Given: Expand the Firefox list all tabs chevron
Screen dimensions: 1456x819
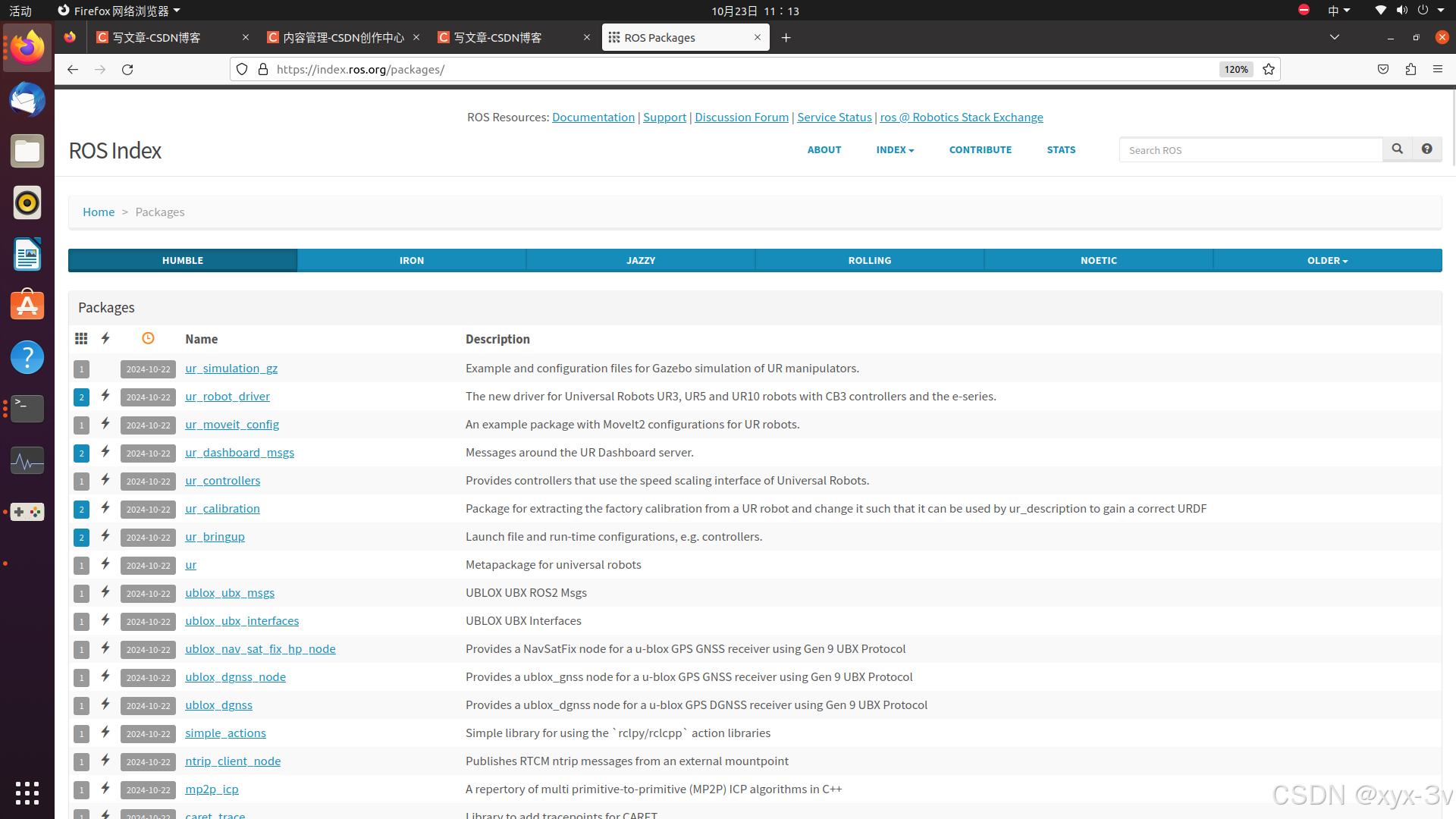Looking at the screenshot, I should coord(1335,37).
